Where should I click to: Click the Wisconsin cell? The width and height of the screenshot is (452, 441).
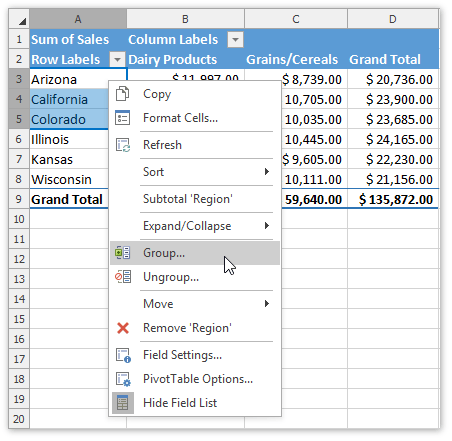[x=69, y=179]
